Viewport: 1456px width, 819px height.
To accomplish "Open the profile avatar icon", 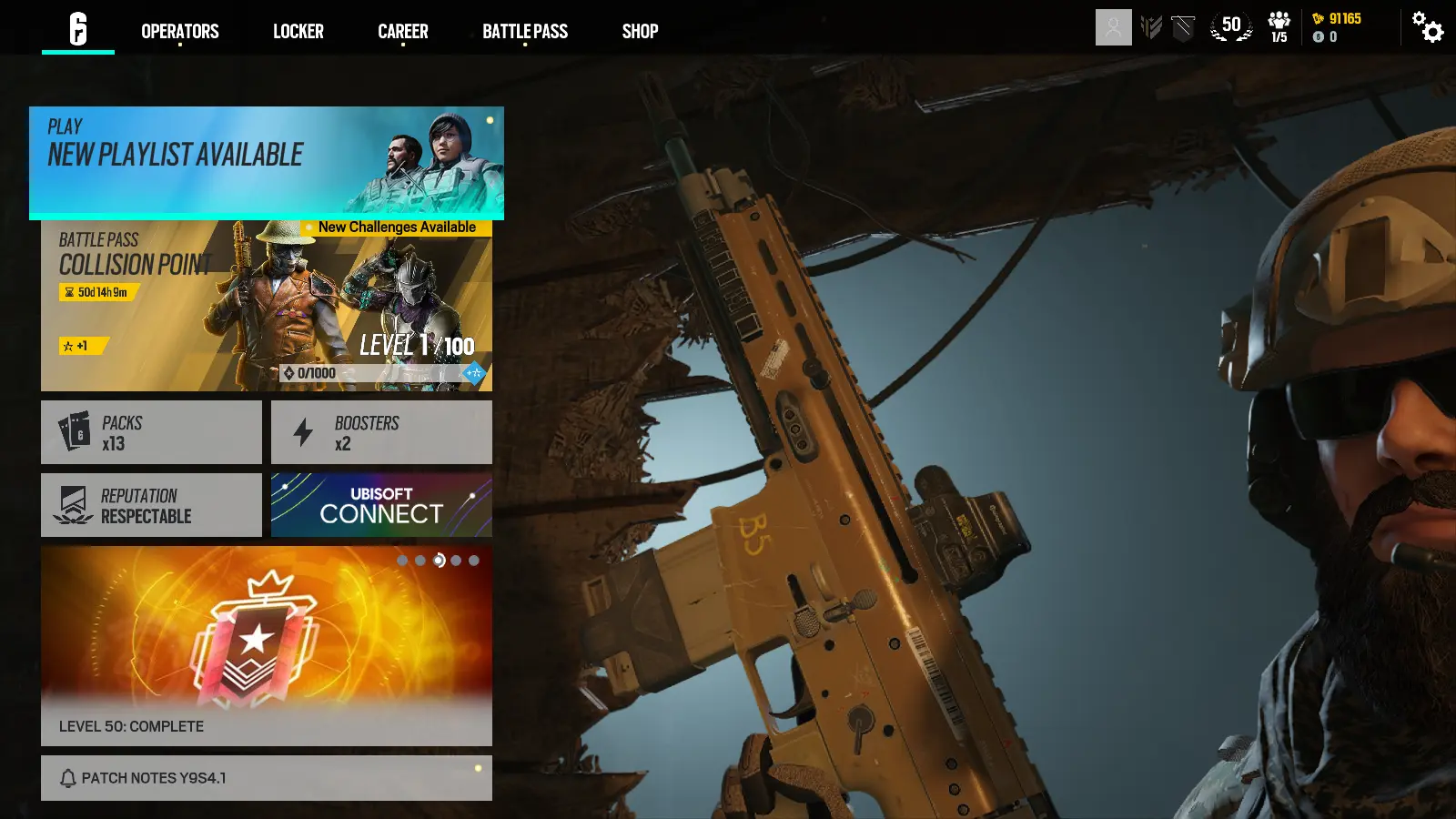I will (x=1112, y=27).
